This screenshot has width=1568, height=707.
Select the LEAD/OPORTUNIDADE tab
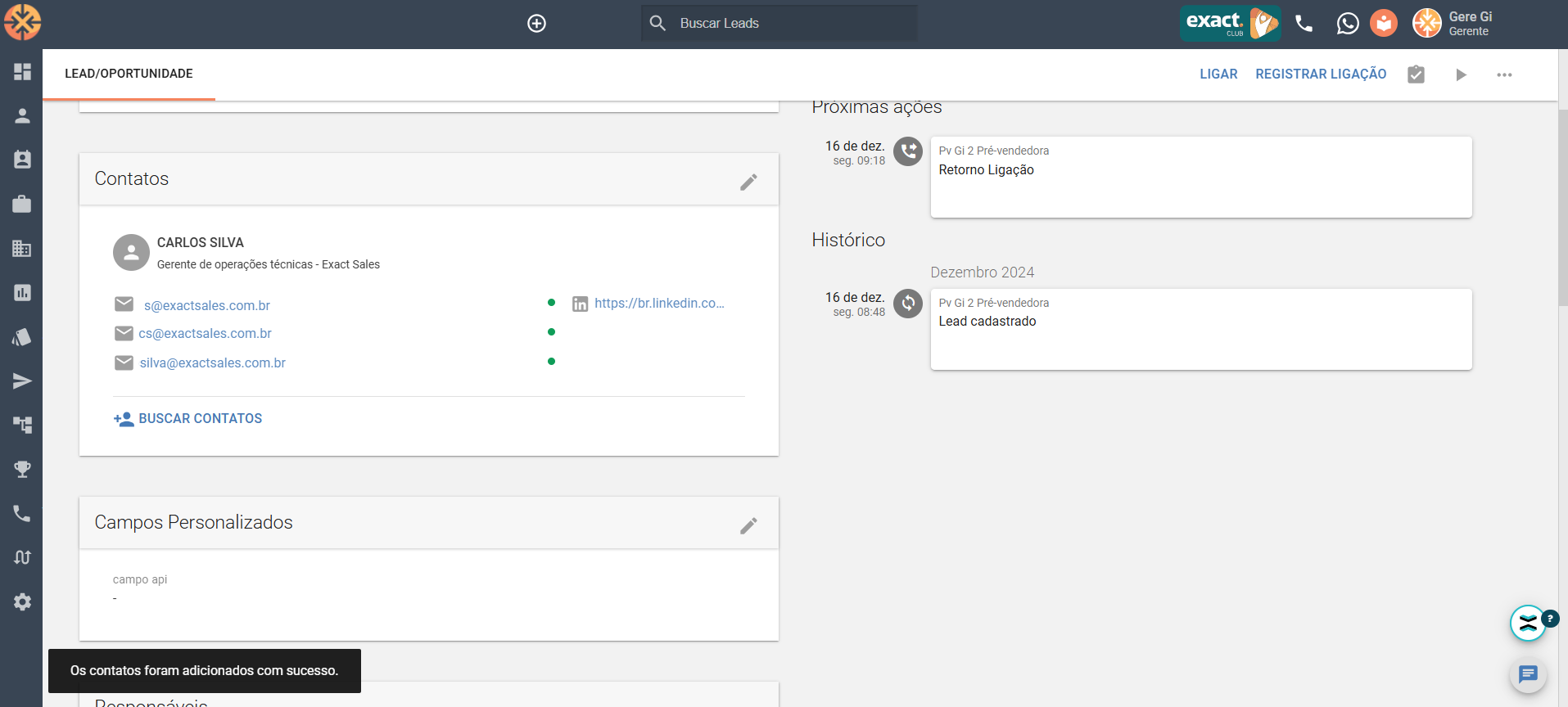[x=129, y=74]
